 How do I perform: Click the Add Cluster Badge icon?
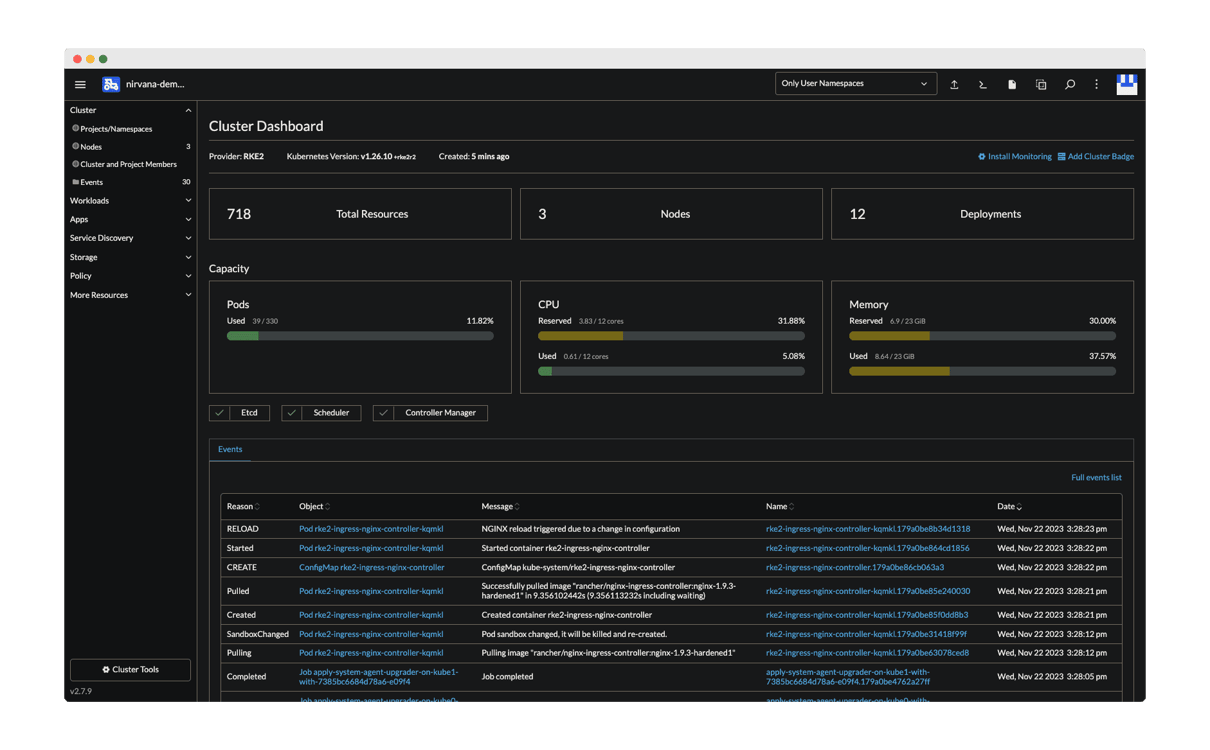pyautogui.click(x=1062, y=157)
